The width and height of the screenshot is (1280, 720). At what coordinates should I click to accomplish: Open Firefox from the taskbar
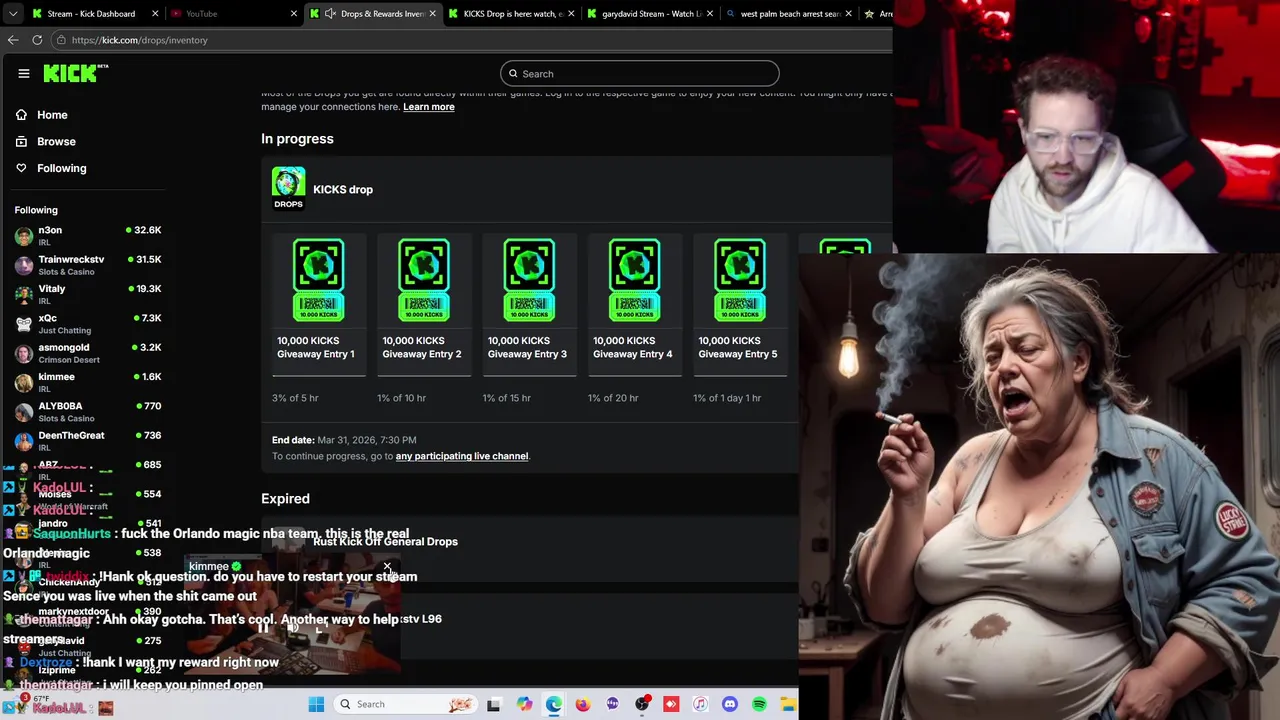tap(583, 705)
